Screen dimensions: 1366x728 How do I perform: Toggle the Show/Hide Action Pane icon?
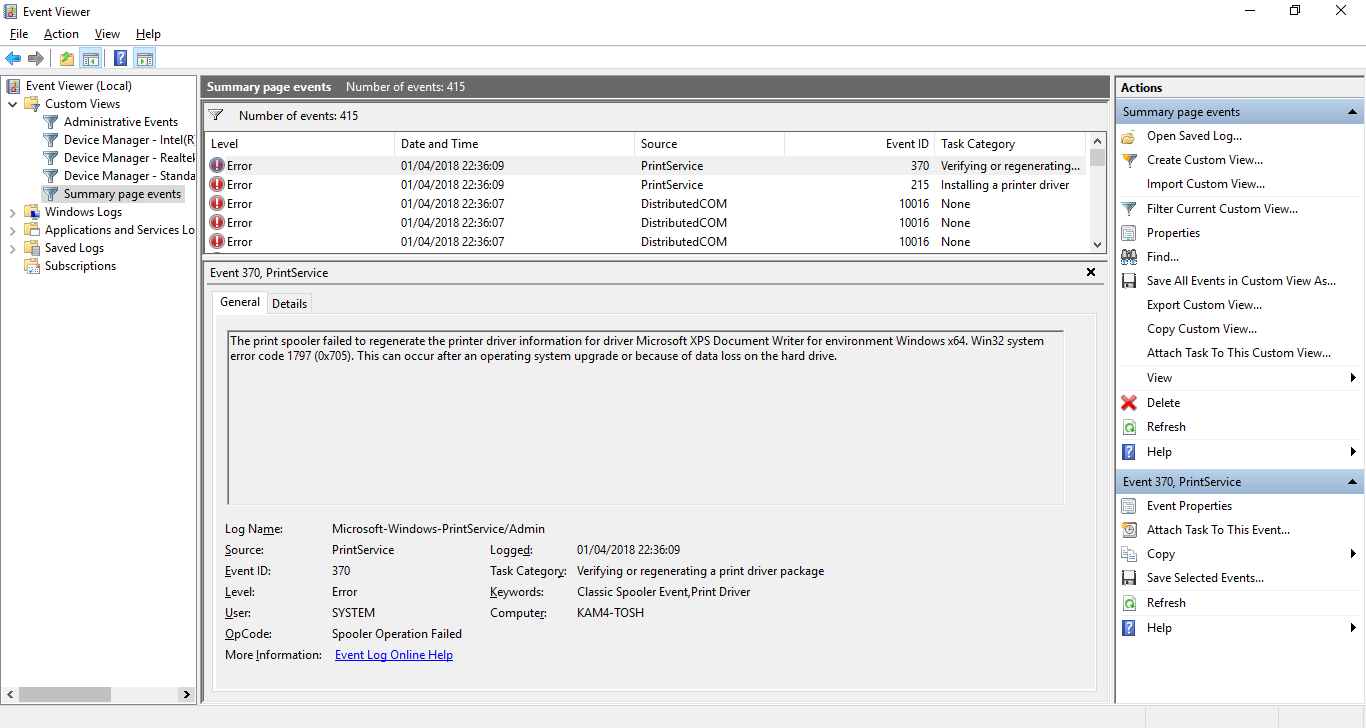pos(145,58)
